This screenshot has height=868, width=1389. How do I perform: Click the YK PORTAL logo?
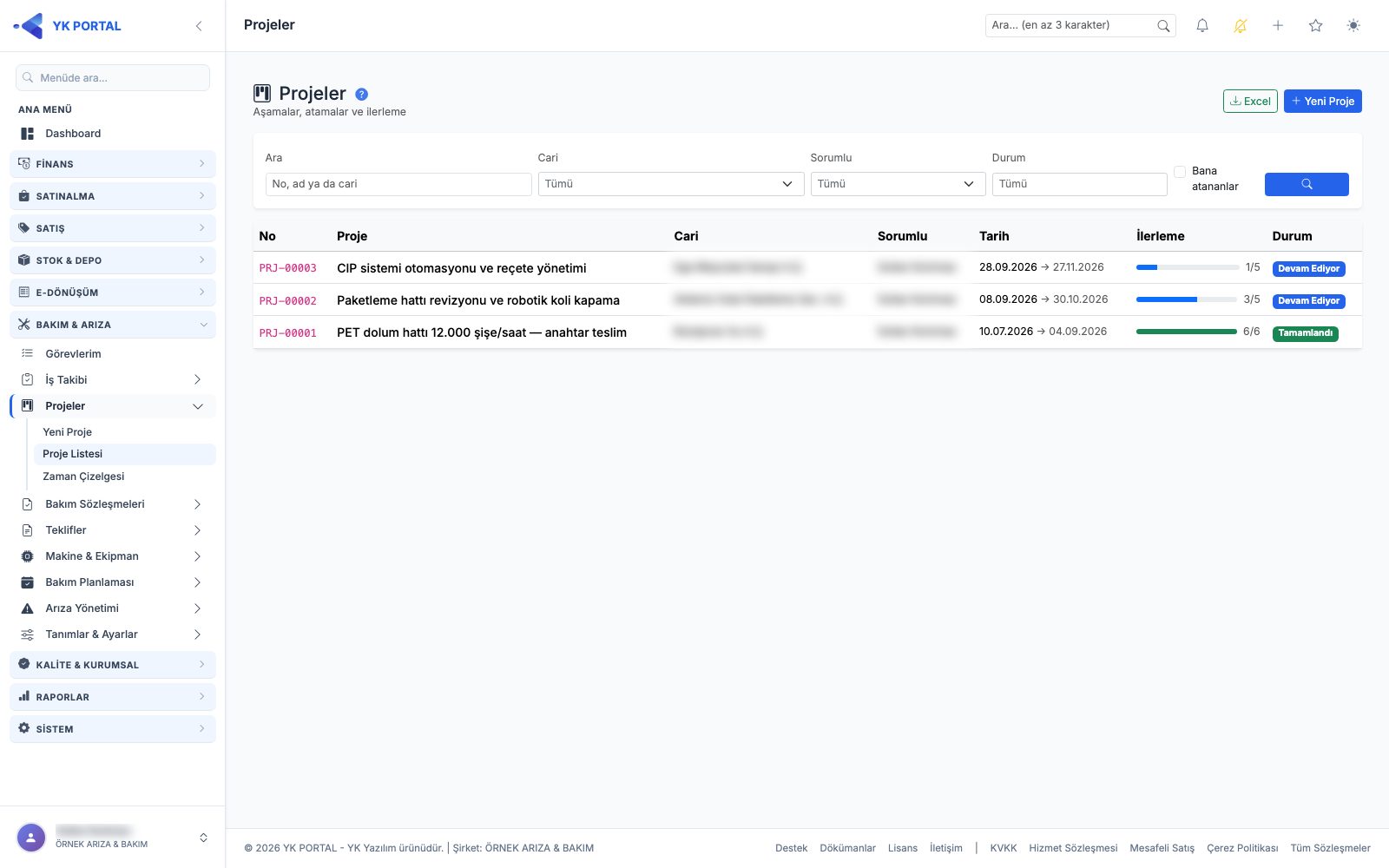(x=68, y=26)
